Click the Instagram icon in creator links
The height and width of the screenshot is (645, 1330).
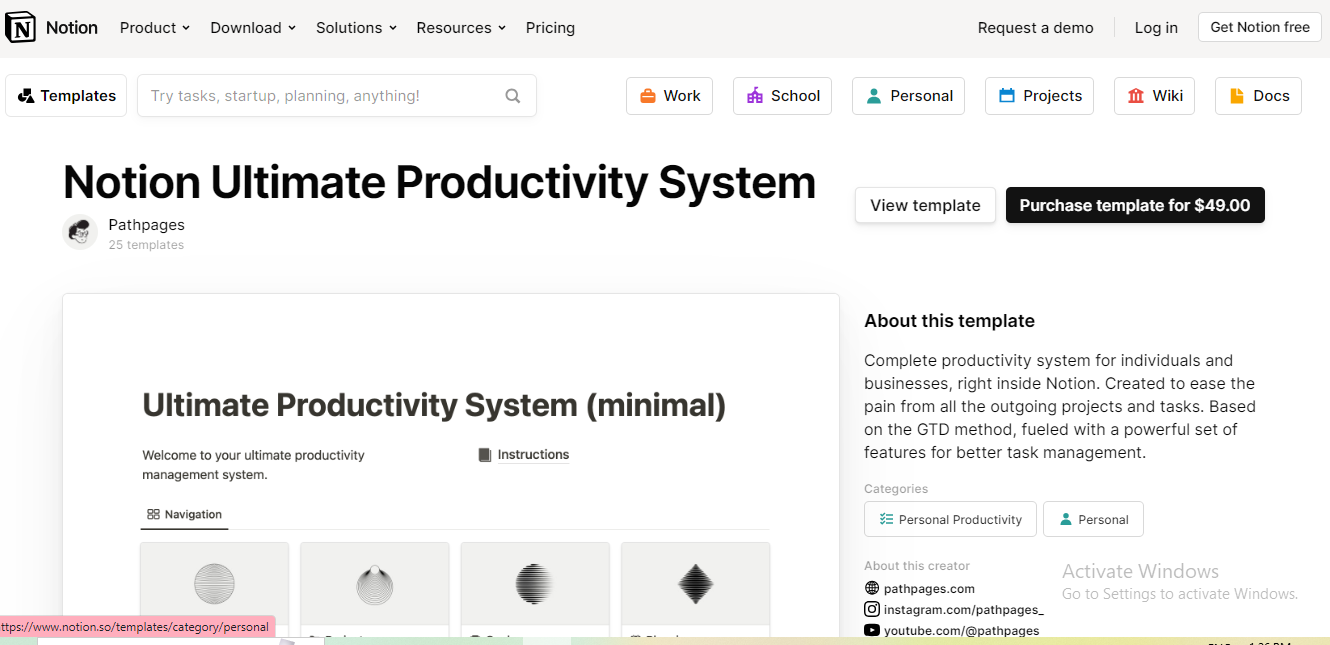point(872,609)
